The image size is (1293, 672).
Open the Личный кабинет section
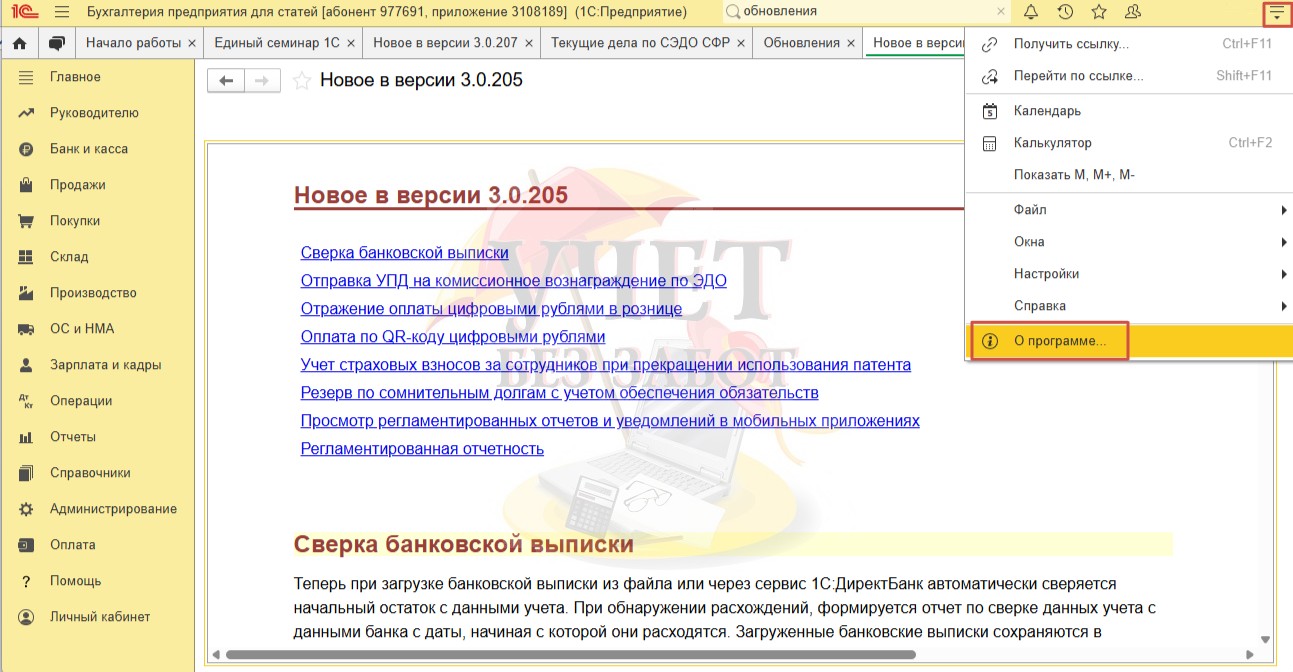[97, 617]
